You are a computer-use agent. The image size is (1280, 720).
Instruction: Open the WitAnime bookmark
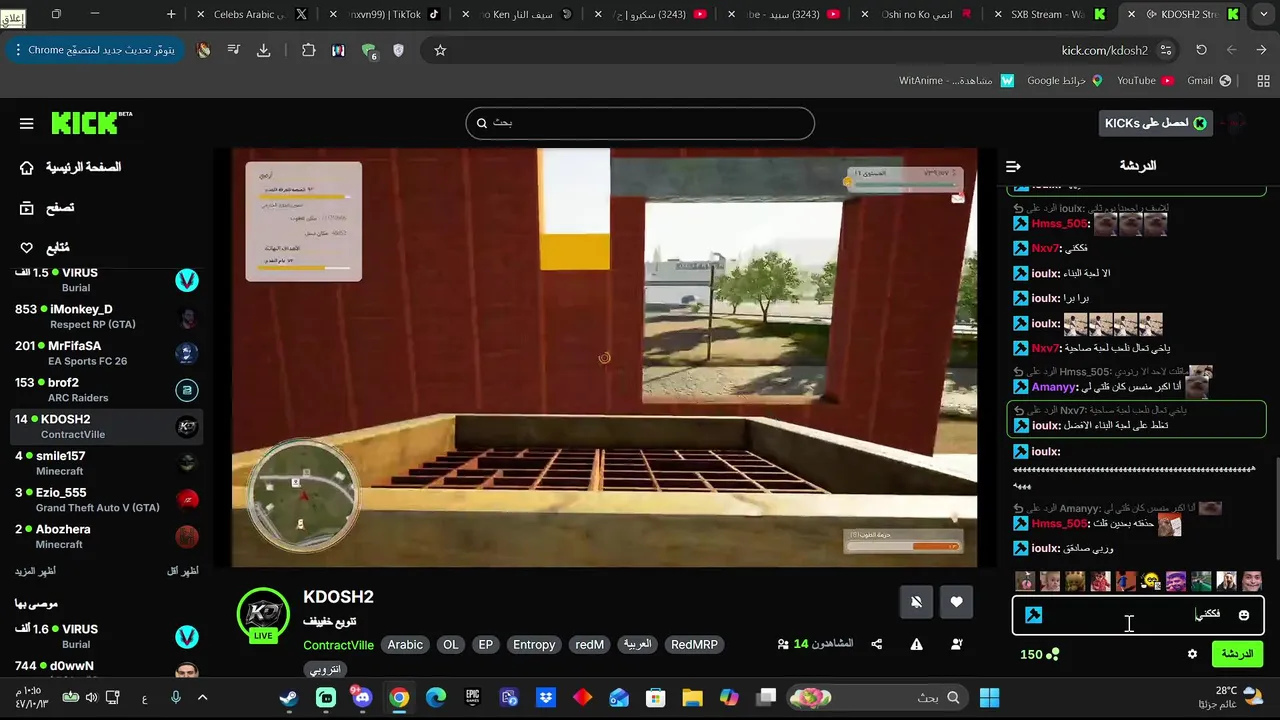tap(956, 81)
